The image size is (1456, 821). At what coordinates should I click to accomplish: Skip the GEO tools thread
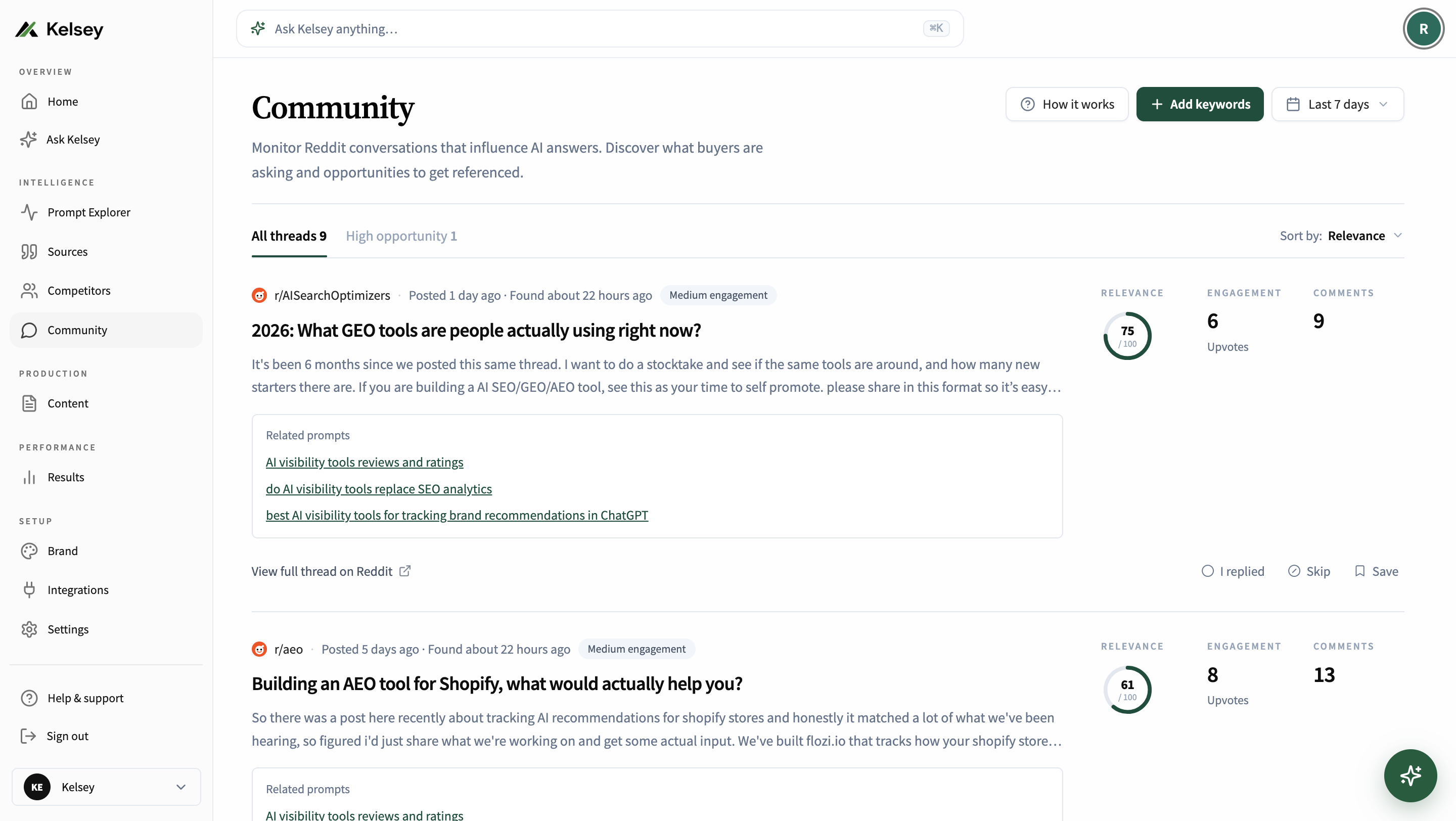(x=1308, y=571)
